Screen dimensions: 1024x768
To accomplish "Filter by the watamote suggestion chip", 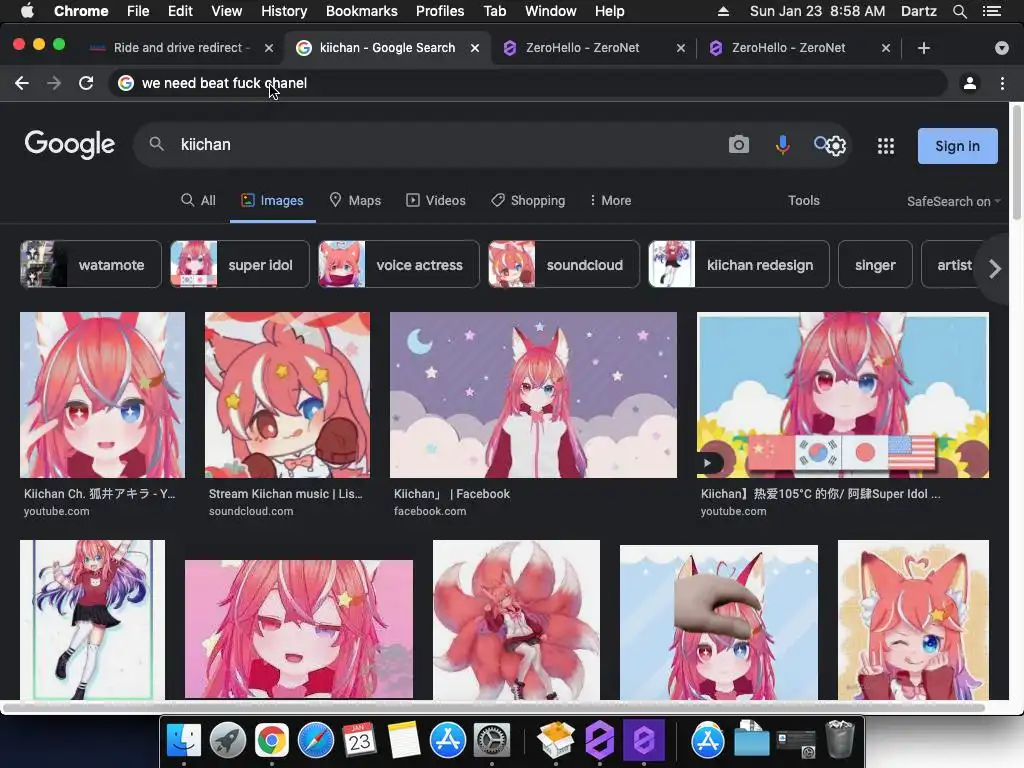I will point(91,264).
